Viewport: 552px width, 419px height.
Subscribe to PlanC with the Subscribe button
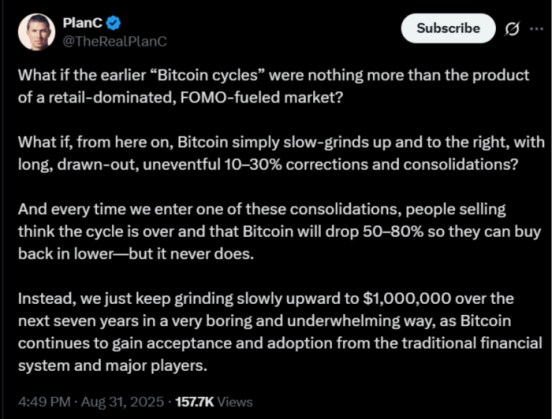448,28
